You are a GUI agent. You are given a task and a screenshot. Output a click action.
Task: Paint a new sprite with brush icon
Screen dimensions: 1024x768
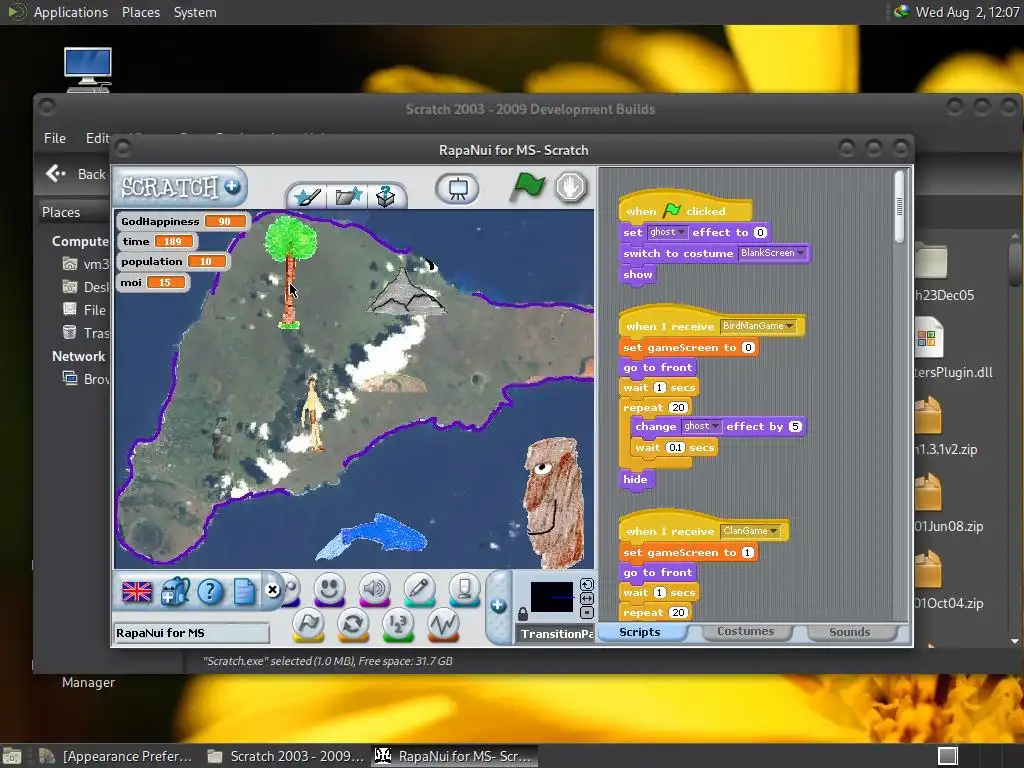click(307, 196)
